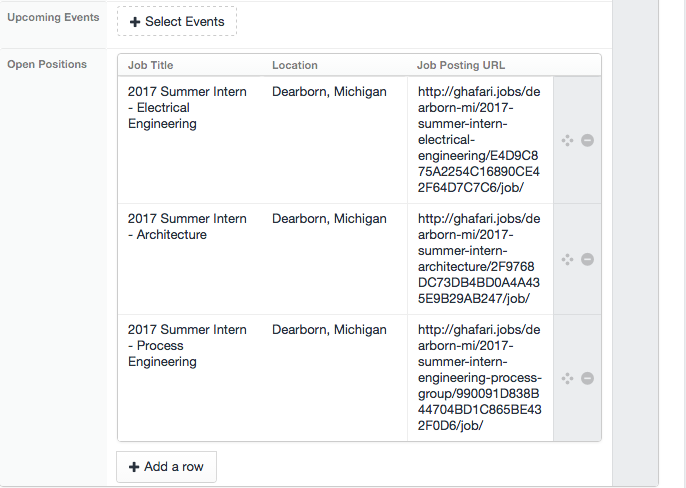Click the Select Events button
Screen dimensions: 686x488
(177, 21)
